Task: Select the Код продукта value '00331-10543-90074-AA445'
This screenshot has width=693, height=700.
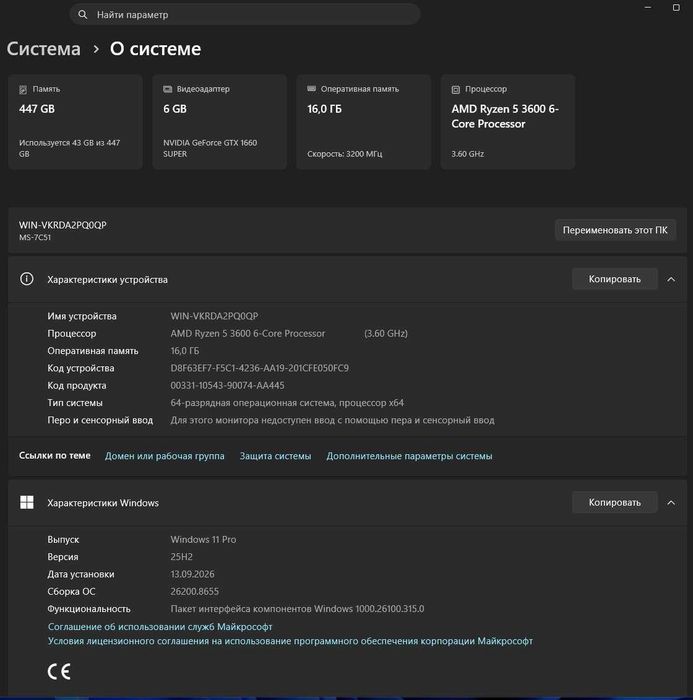Action: coord(227,385)
